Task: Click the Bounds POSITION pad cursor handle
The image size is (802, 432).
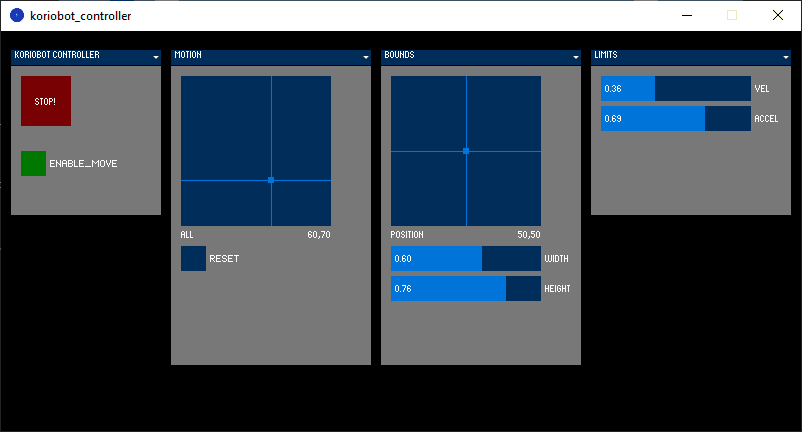Action: [466, 151]
